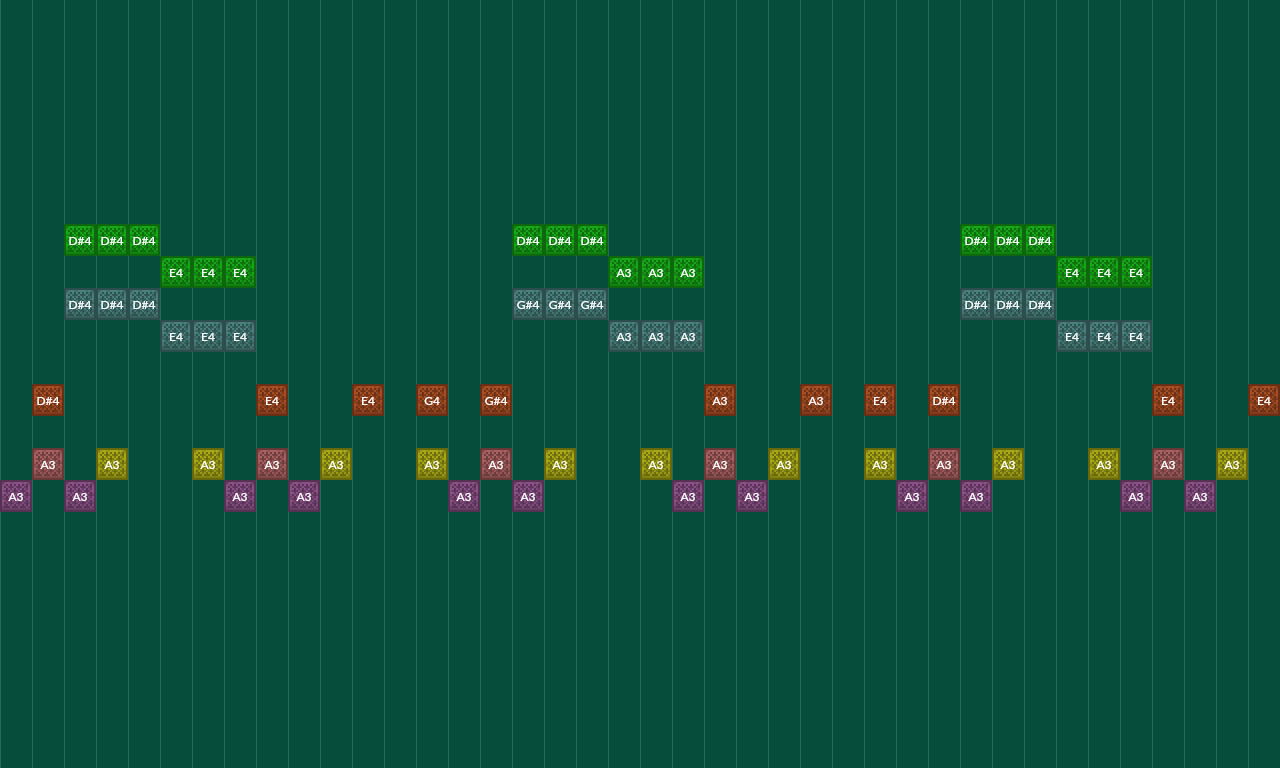Click the leftmost orange D#4 note block

48,400
